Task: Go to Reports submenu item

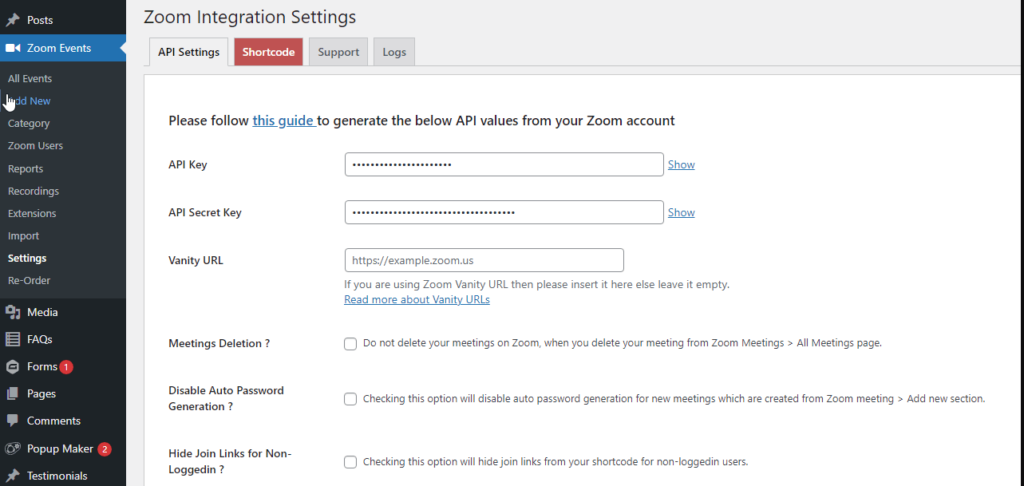Action: tap(25, 169)
